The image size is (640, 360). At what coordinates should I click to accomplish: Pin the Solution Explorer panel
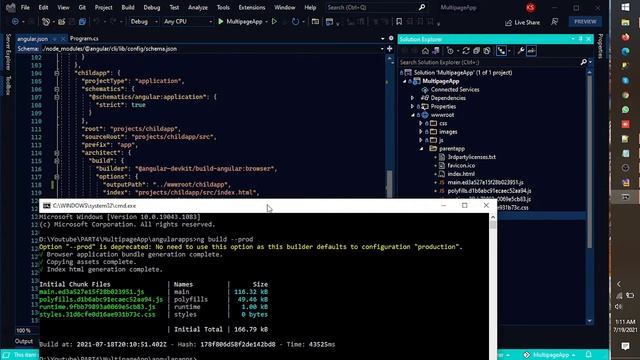tap(580, 39)
